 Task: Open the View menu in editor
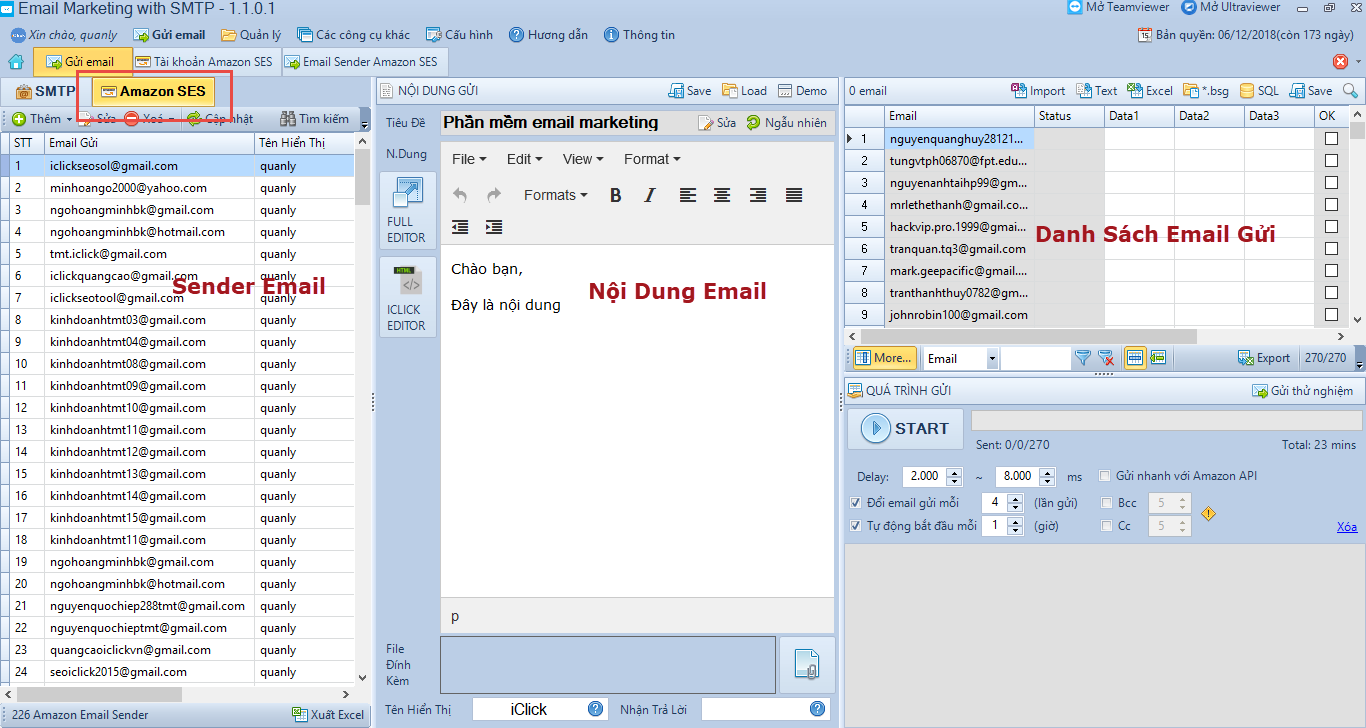pos(583,159)
